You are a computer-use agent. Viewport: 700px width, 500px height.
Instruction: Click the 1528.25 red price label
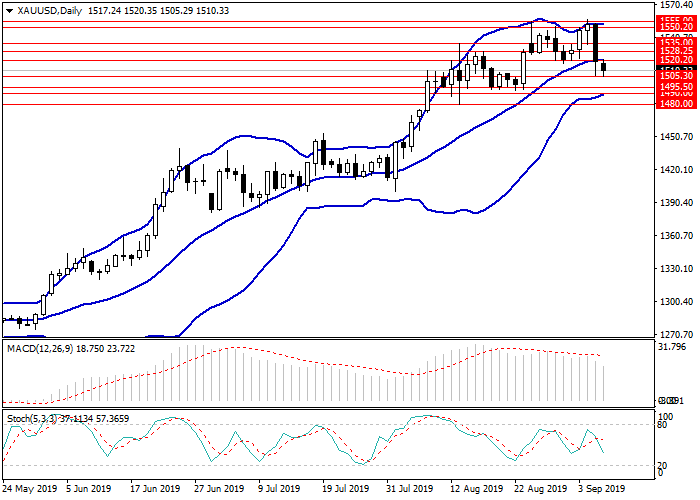pos(675,50)
